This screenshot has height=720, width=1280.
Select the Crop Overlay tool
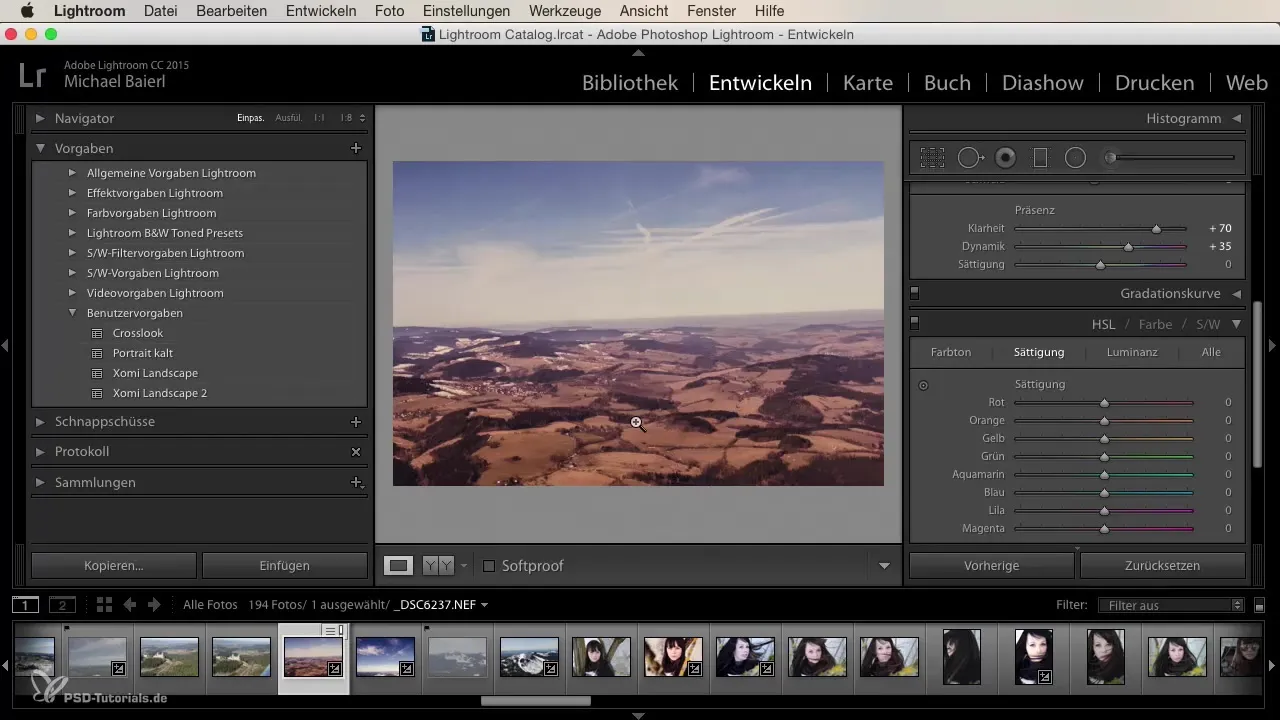click(932, 157)
